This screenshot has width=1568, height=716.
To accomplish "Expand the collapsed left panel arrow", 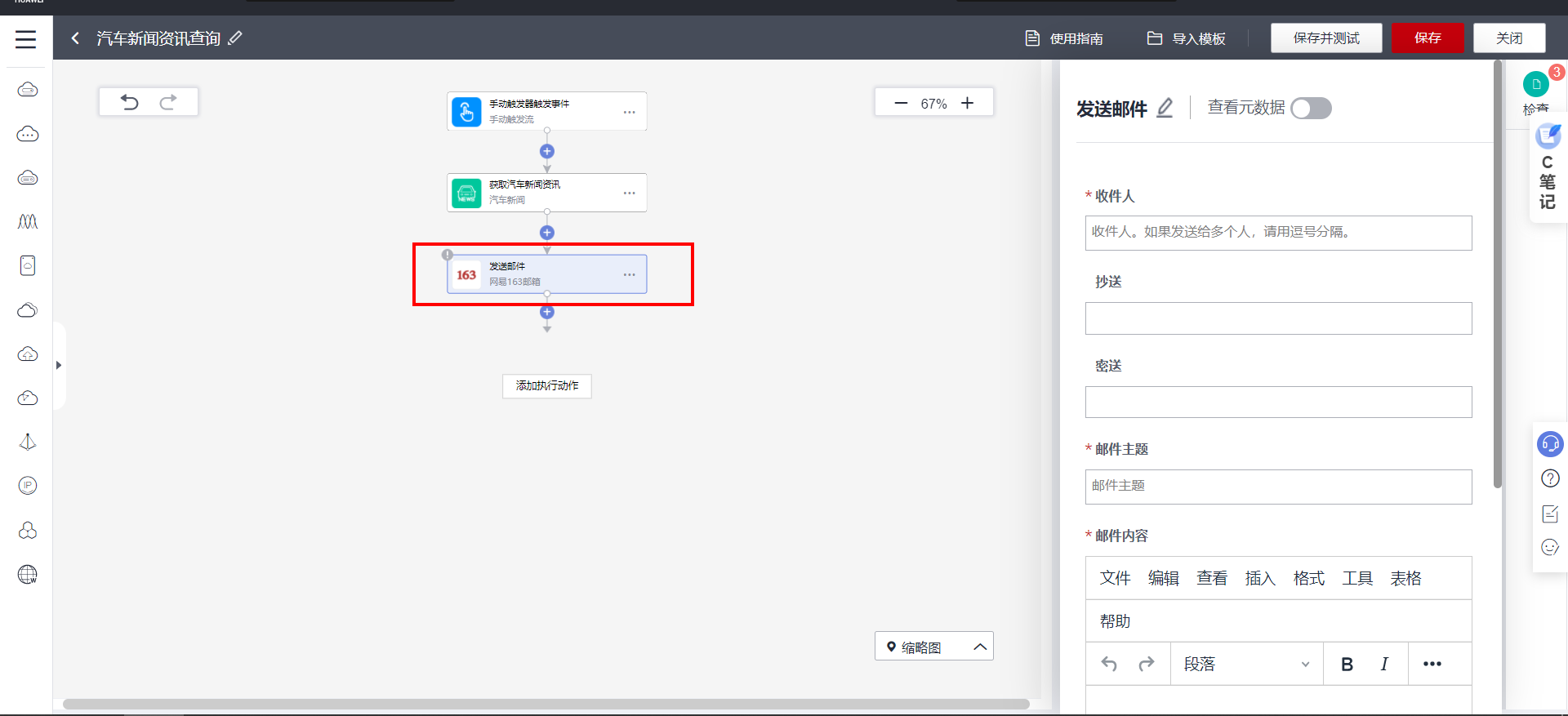I will (59, 365).
